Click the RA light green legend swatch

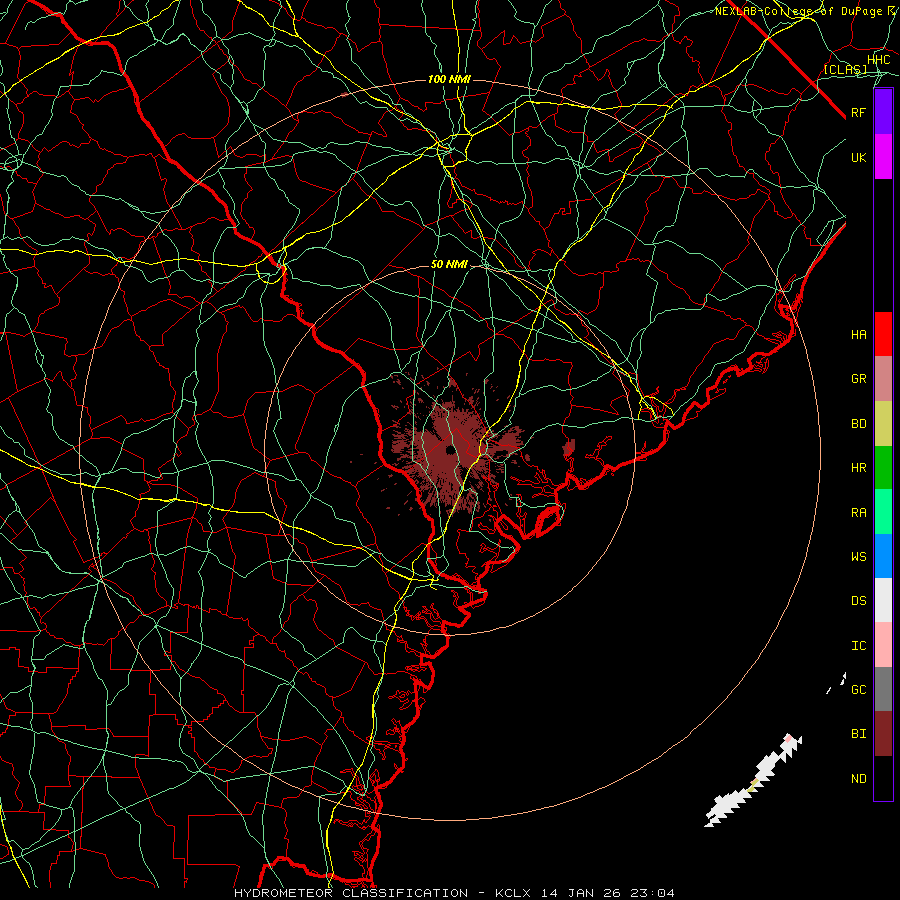883,512
